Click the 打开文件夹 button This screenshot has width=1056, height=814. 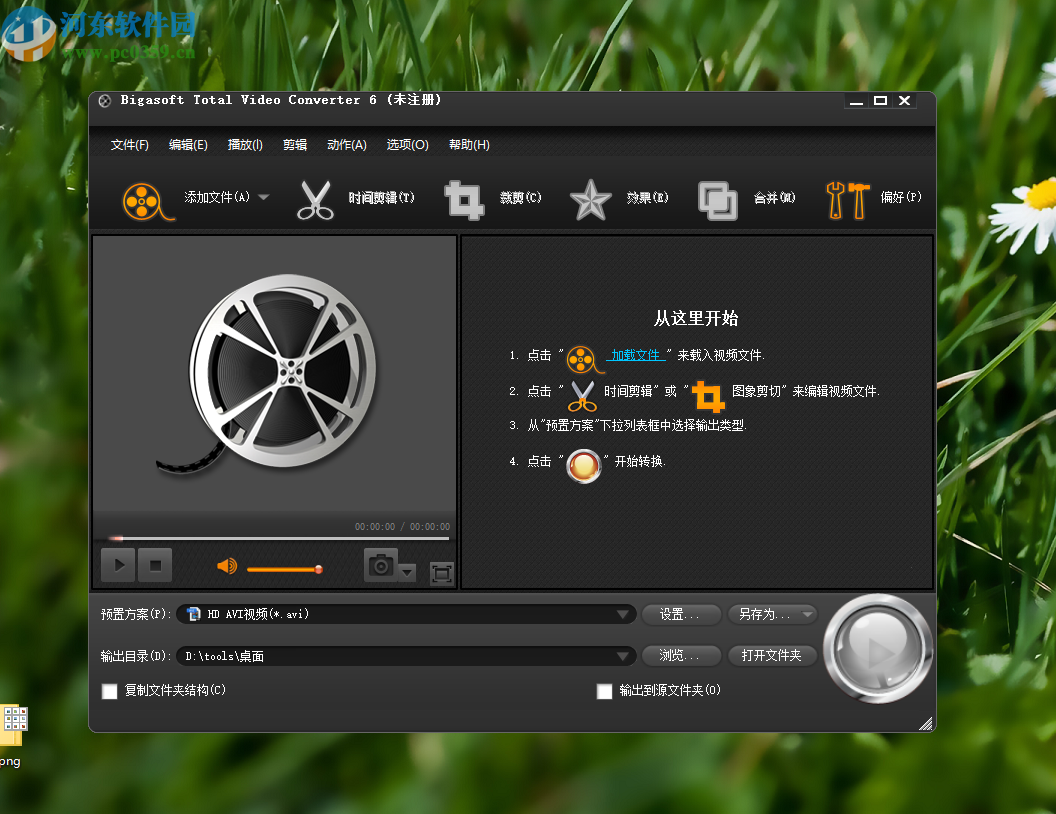click(772, 656)
